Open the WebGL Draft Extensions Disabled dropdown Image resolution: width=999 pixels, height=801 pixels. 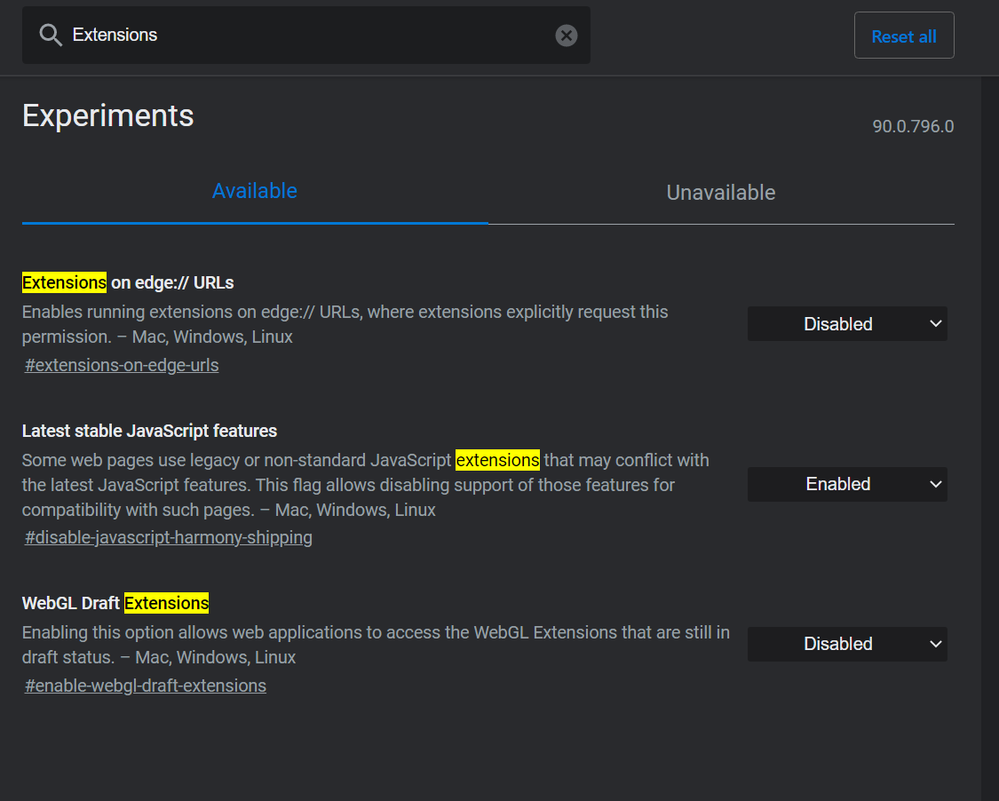pyautogui.click(x=847, y=644)
